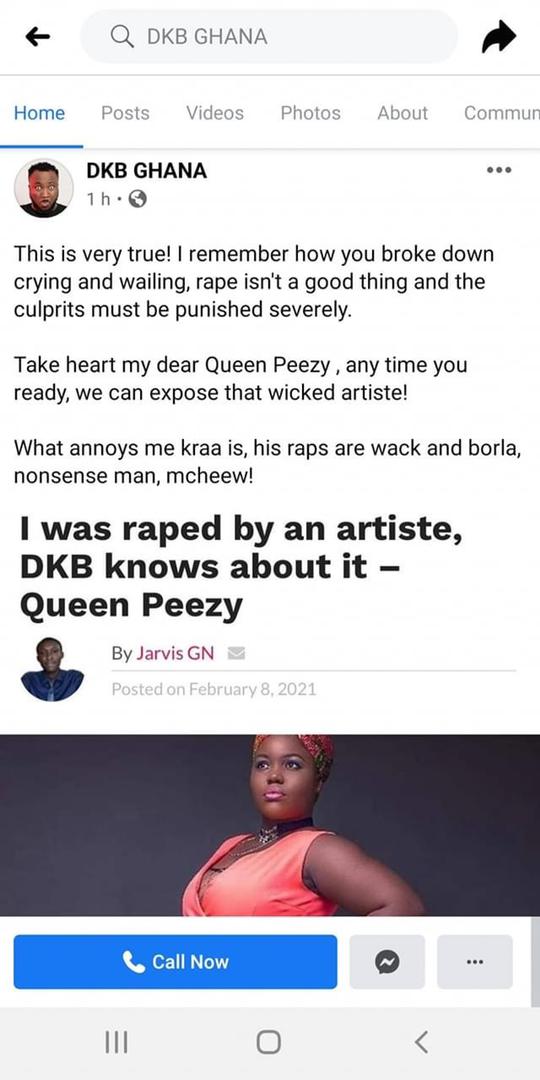The height and width of the screenshot is (1080, 540).
Task: Tap the globe public privacy icon
Action: pyautogui.click(x=138, y=199)
